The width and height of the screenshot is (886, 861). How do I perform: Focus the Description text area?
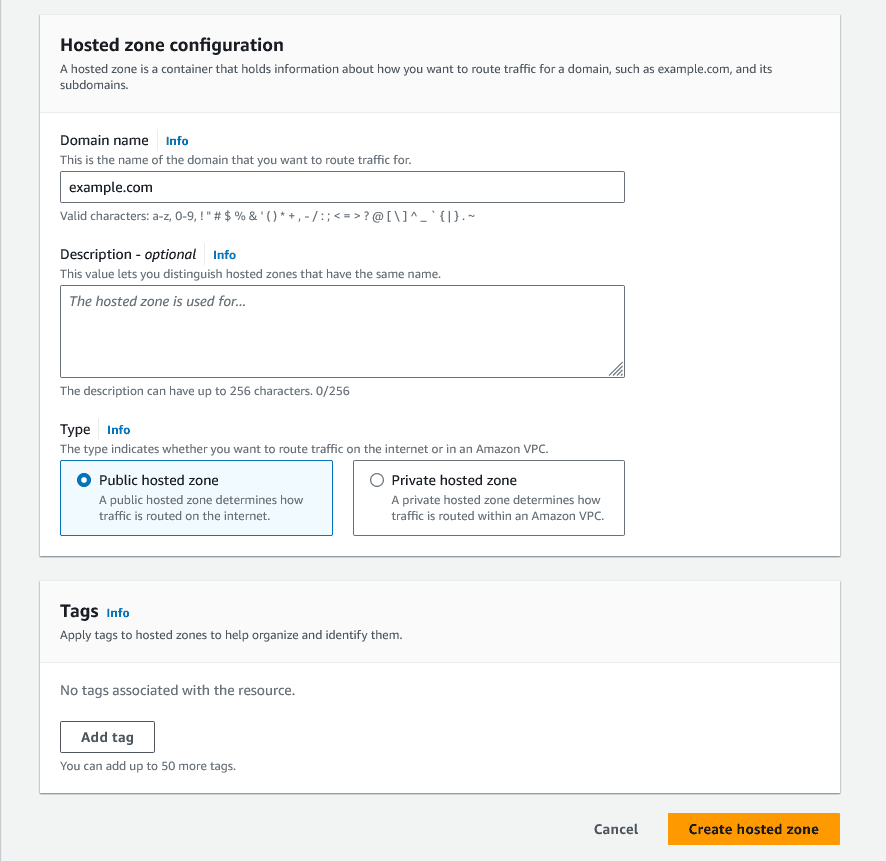342,331
